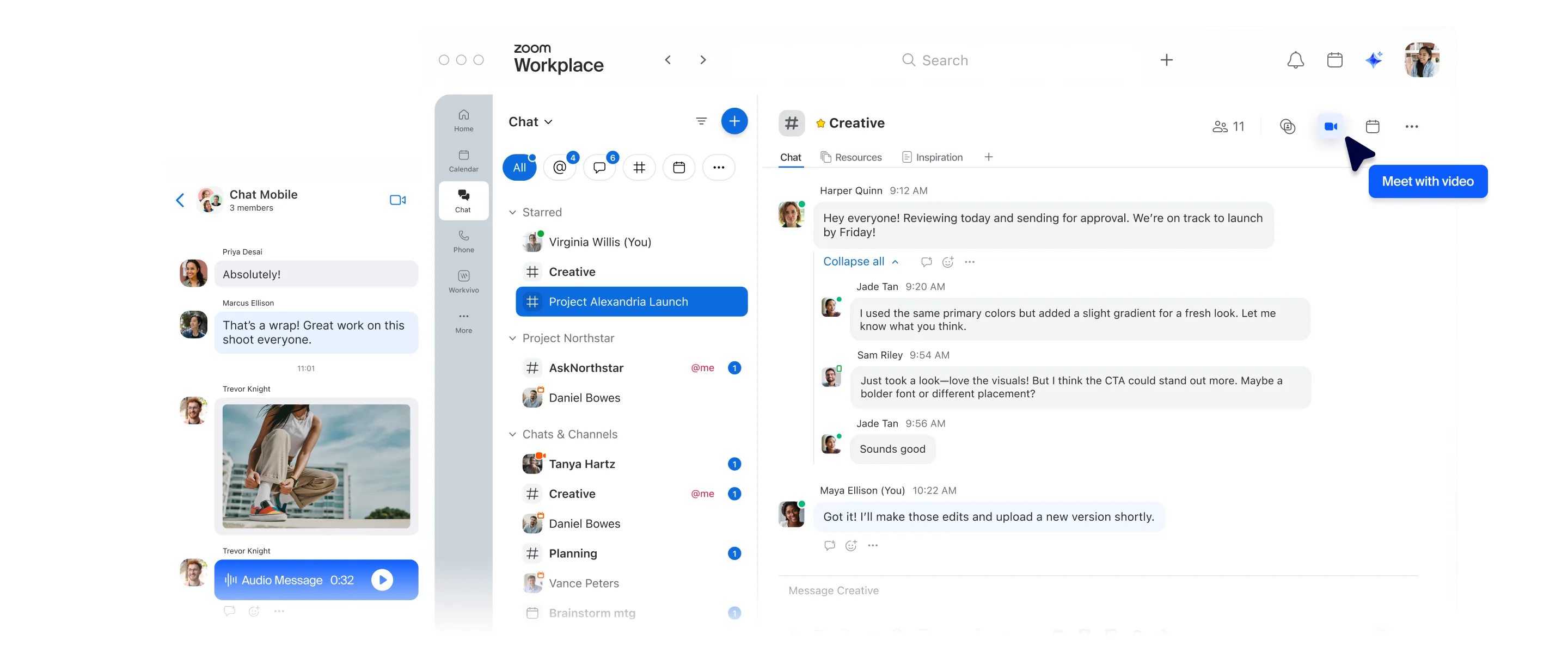
Task: Open the Planning channel
Action: point(631,554)
